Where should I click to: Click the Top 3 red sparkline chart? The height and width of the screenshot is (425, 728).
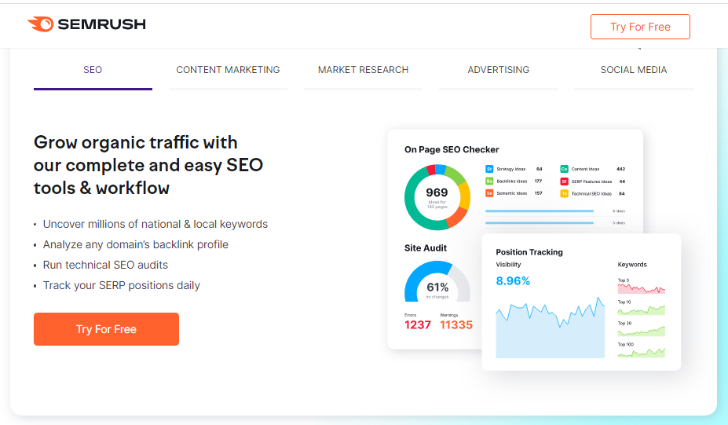641,288
